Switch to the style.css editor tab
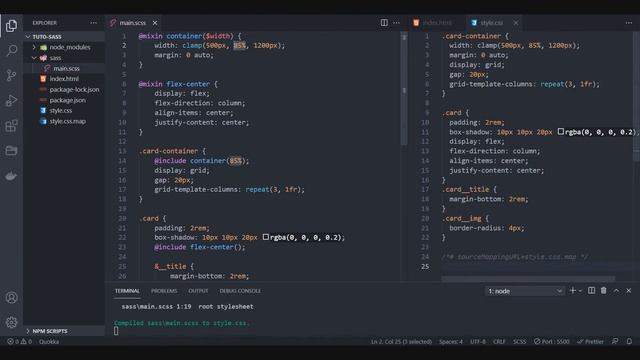Screen dimensions: 640x360 (x=491, y=23)
